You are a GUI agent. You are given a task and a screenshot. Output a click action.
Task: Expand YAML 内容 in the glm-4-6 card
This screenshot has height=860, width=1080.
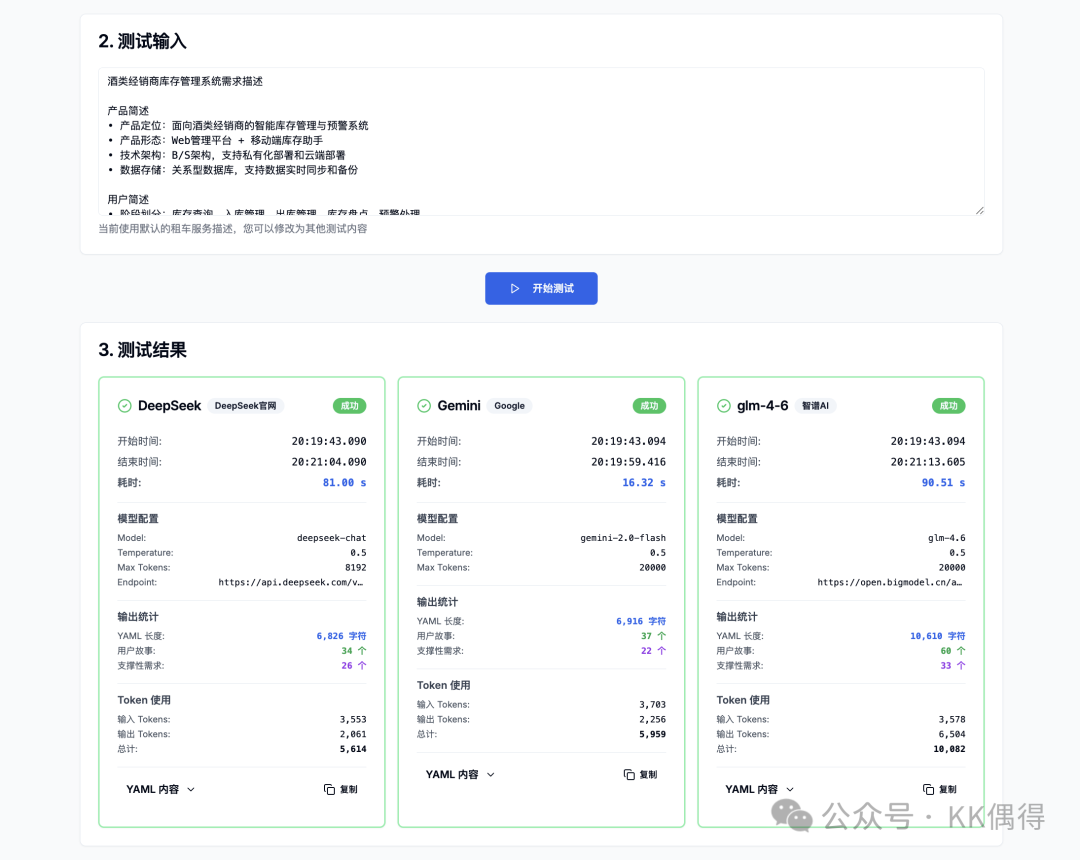760,789
